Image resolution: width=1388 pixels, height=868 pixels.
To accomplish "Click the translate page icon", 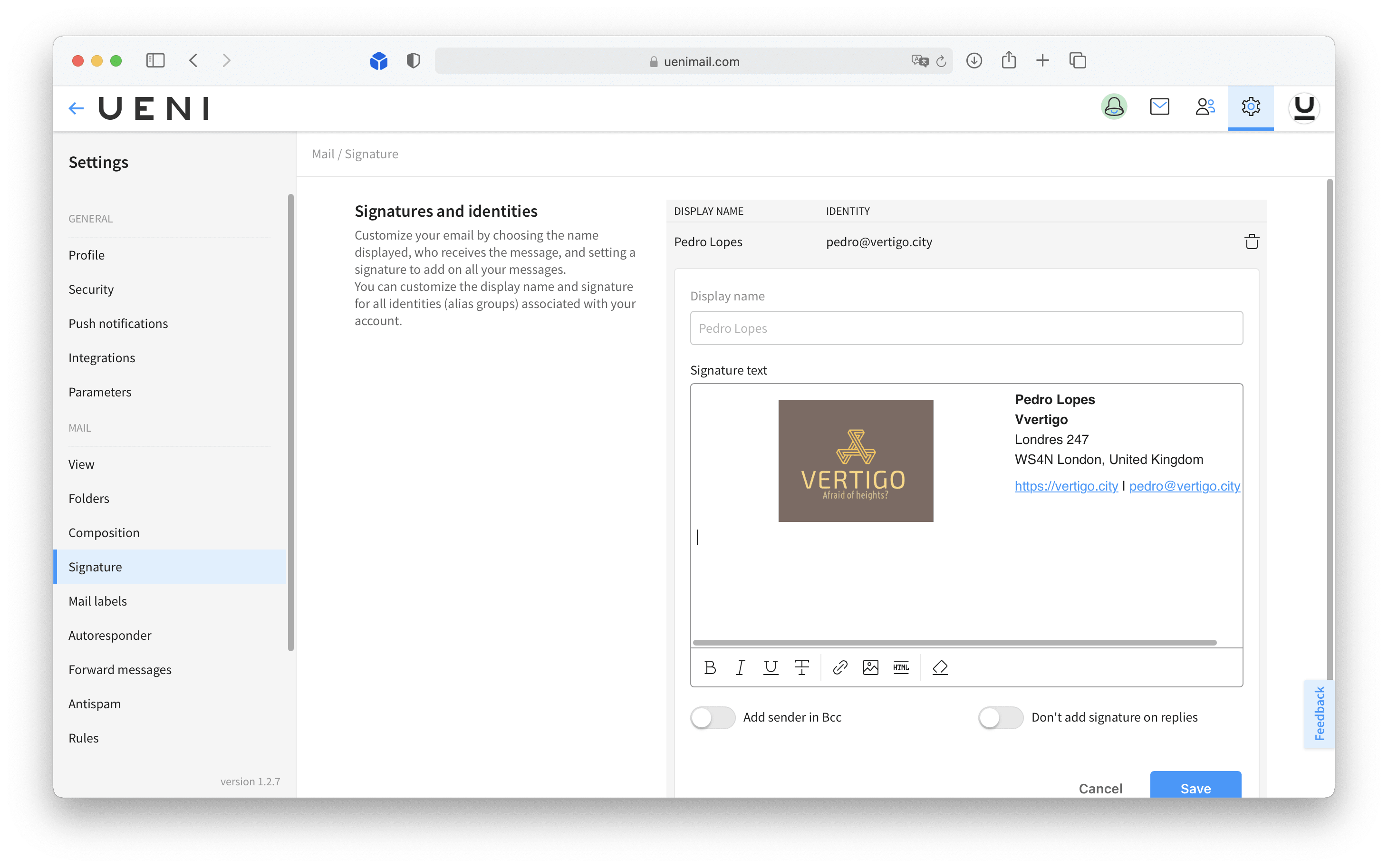I will click(920, 61).
